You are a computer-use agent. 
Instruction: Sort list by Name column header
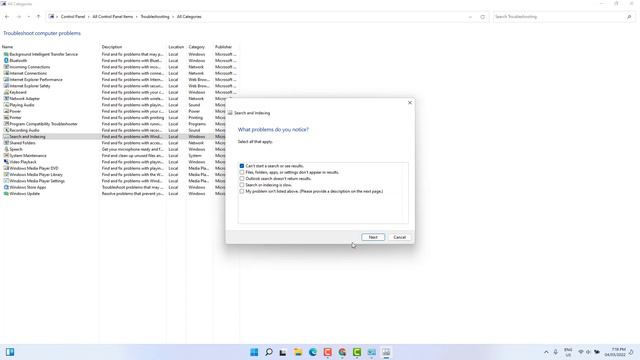[7, 47]
